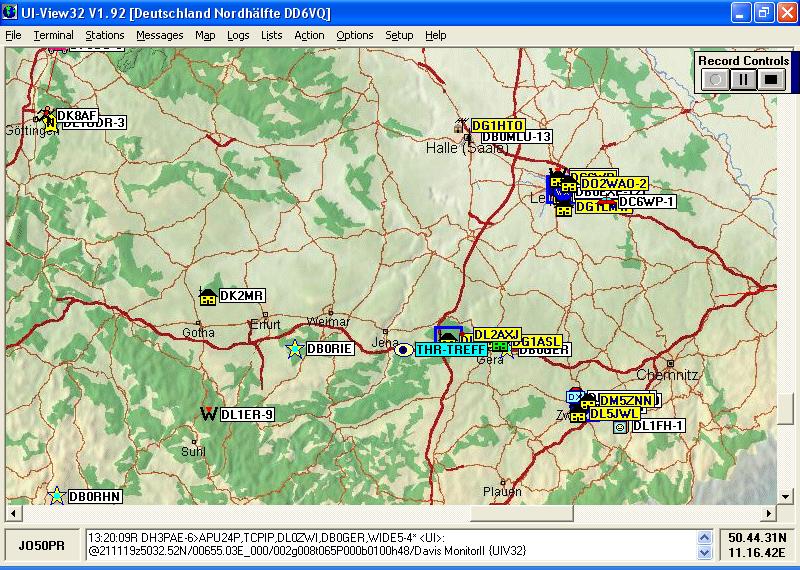Click the DL2AXJ yellow label

497,335
